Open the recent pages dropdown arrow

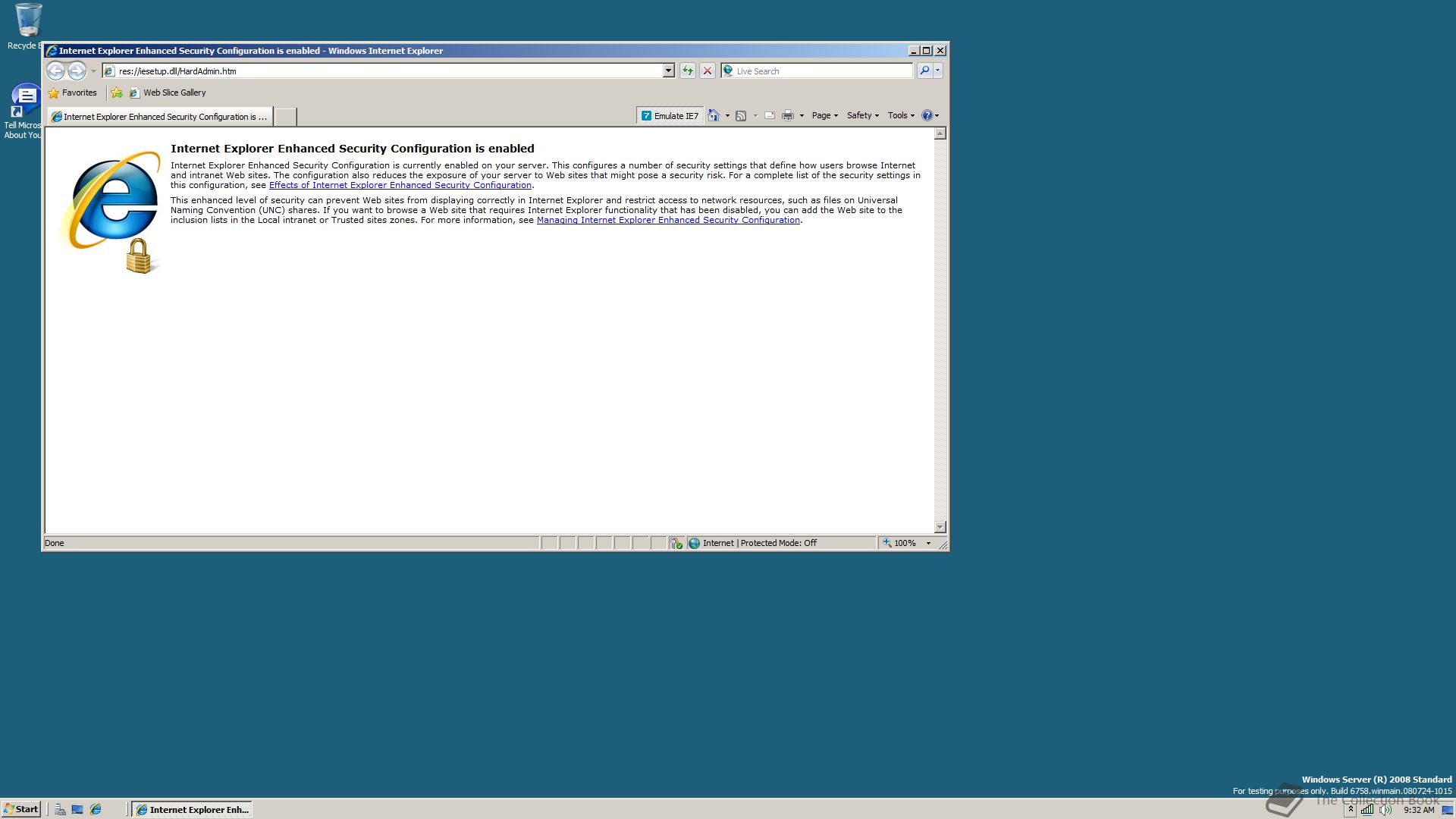pos(93,71)
